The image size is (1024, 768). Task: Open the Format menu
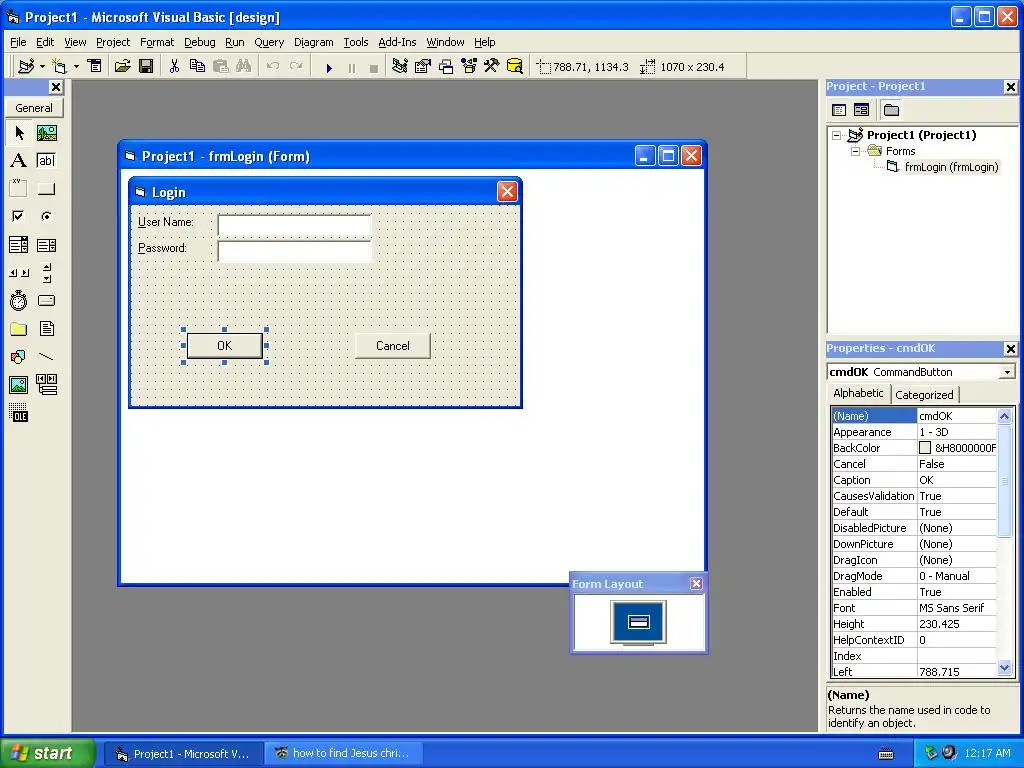click(x=157, y=42)
